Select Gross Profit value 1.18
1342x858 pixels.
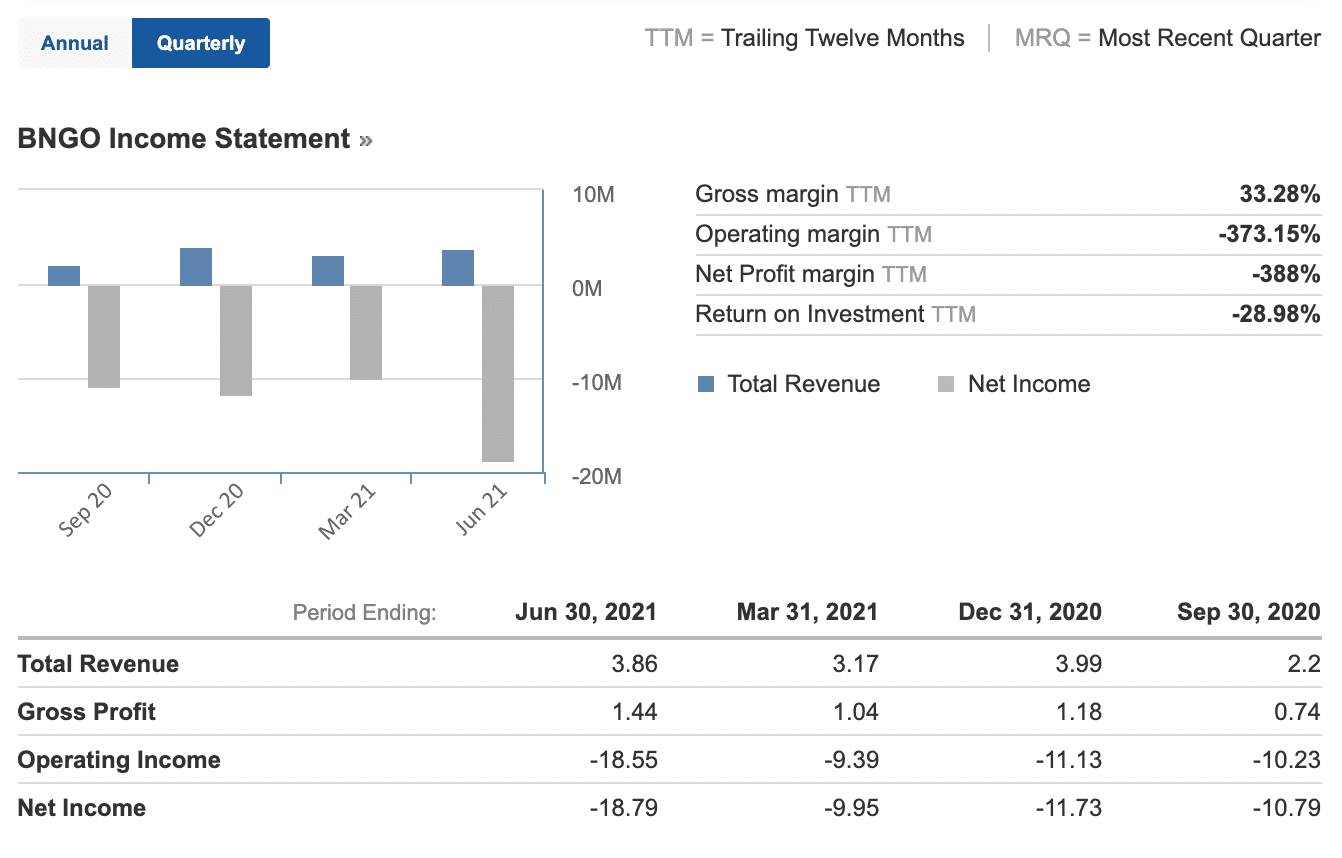pos(1078,712)
